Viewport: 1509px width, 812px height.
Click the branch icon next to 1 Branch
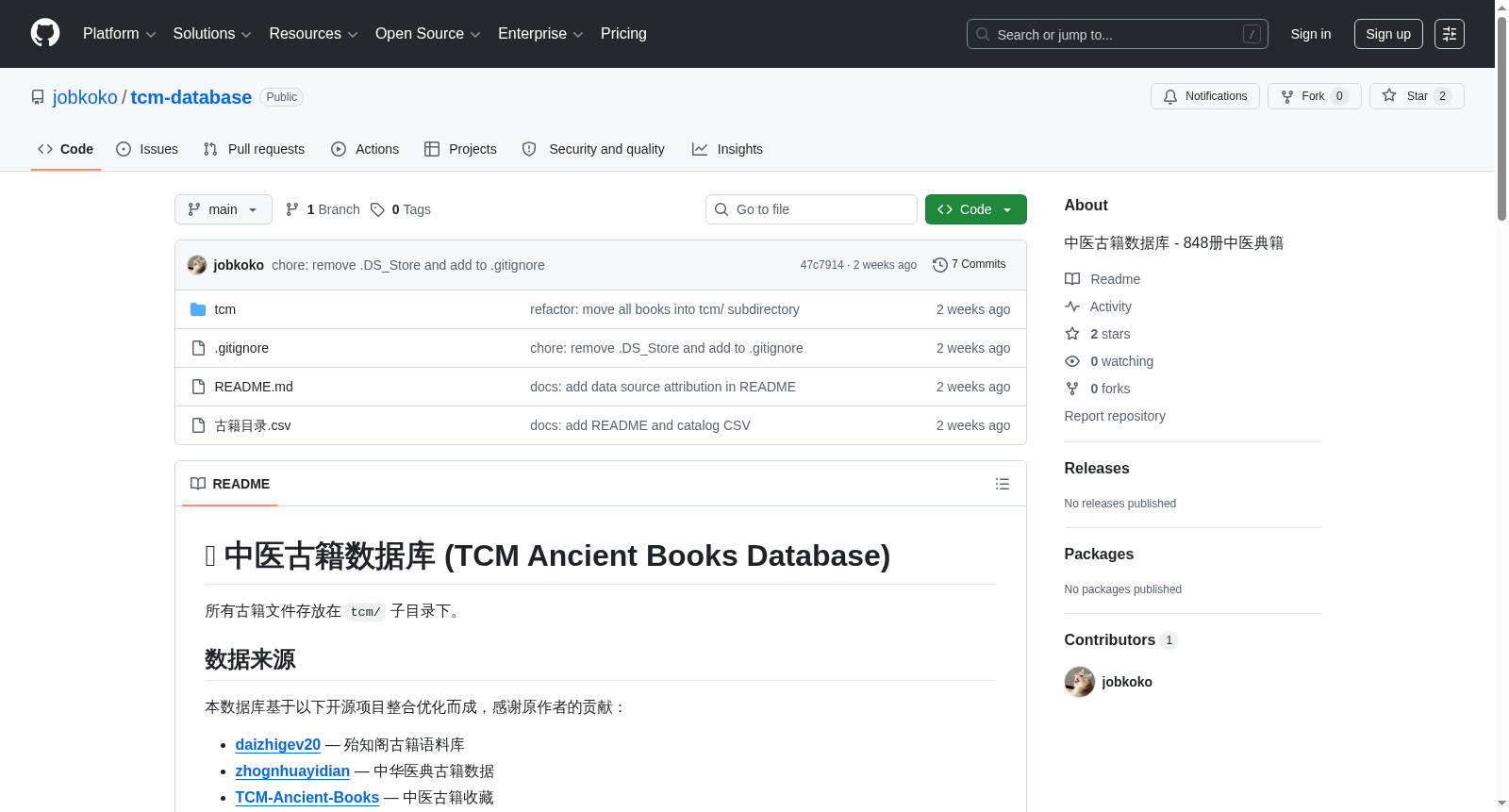click(x=292, y=209)
